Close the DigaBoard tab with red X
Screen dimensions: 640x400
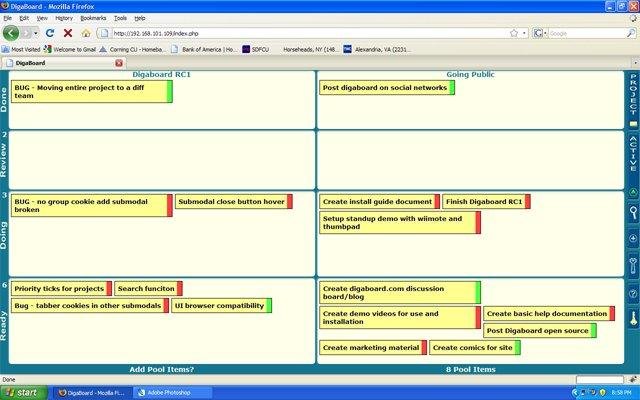pyautogui.click(x=119, y=63)
